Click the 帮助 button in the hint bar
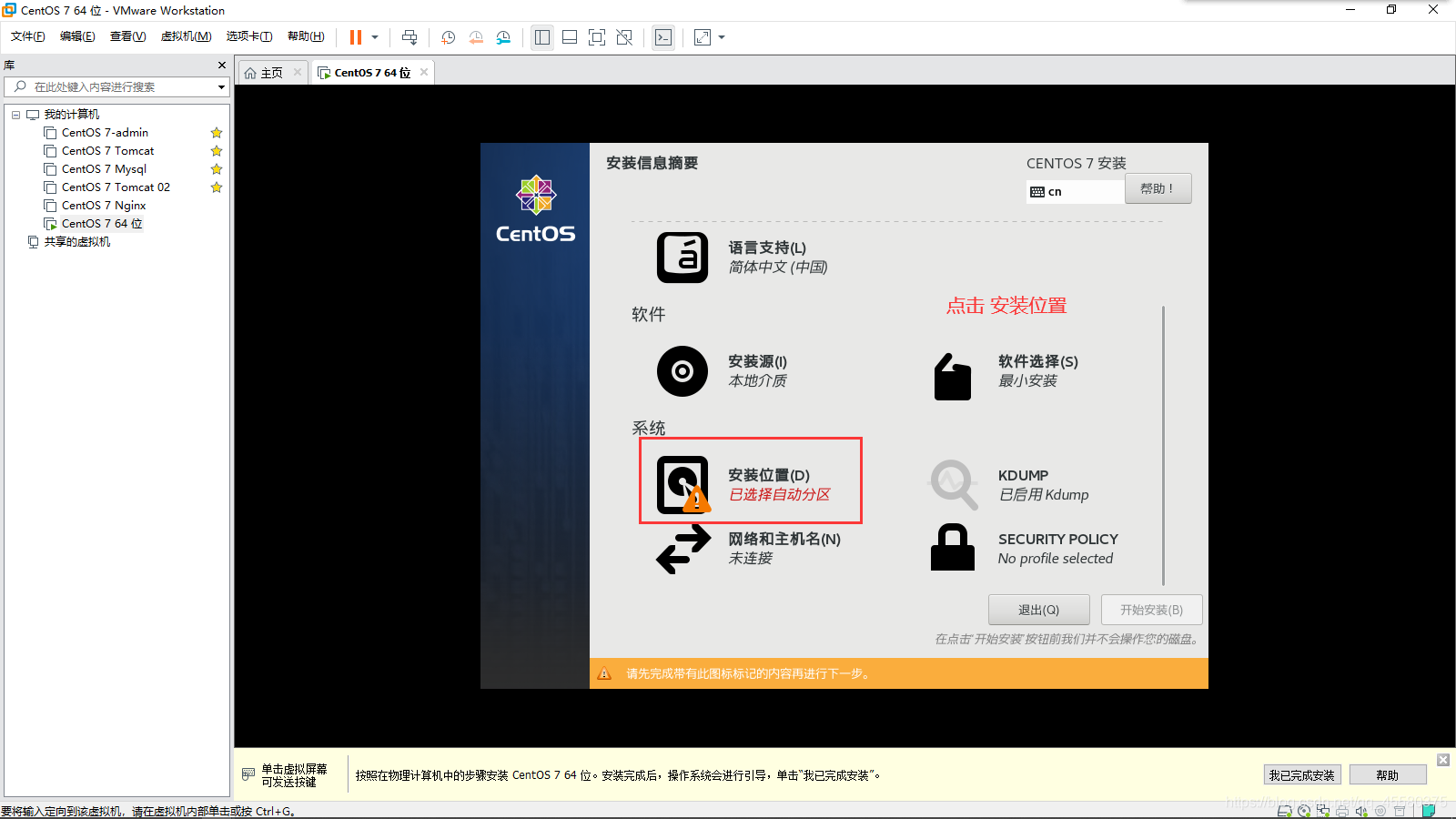Image resolution: width=1456 pixels, height=819 pixels. (1387, 775)
